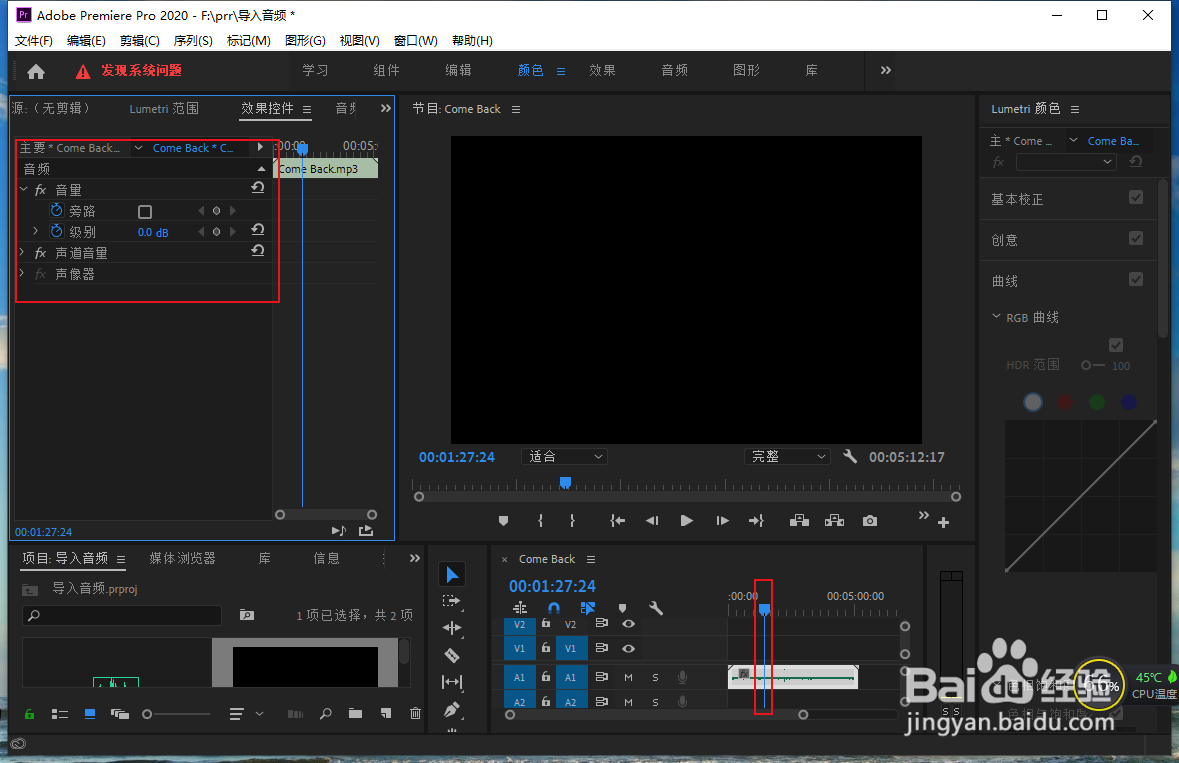1179x763 pixels.
Task: Expand the Level property
Action: (x=35, y=231)
